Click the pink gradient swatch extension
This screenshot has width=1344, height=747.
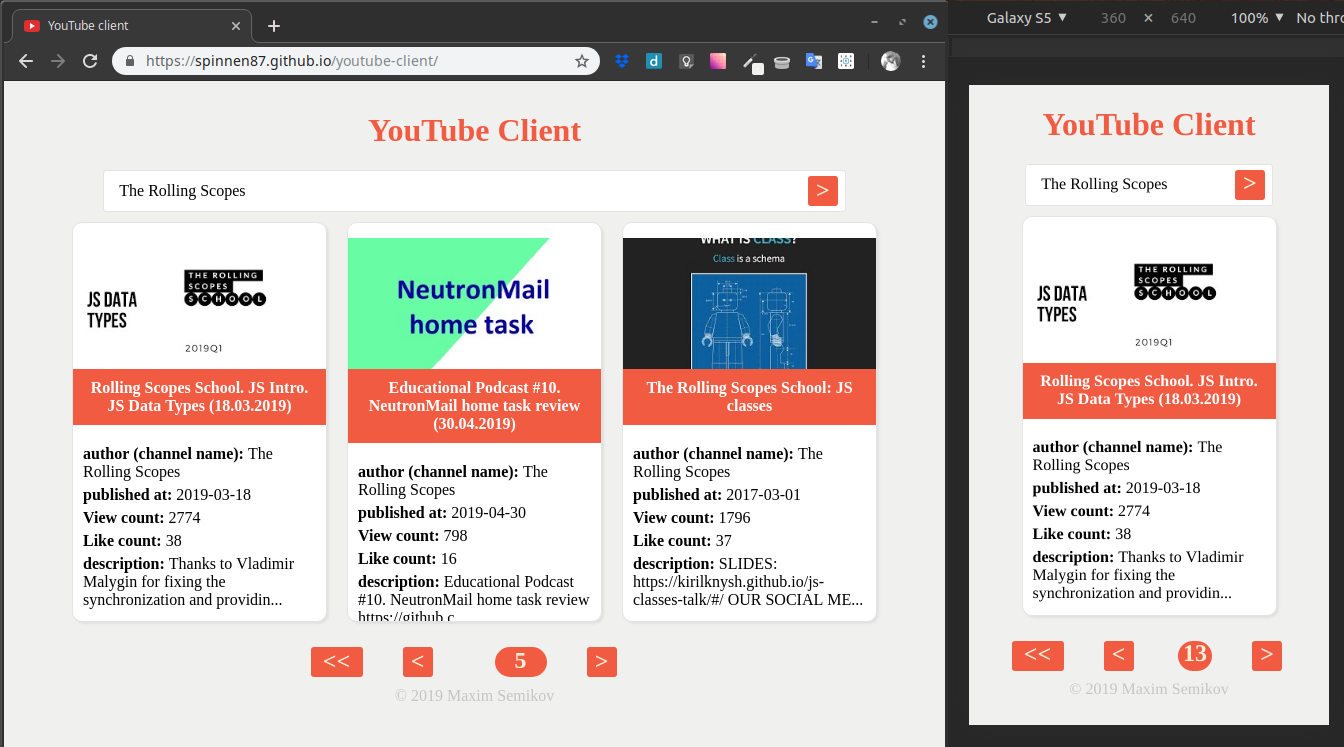[x=717, y=61]
